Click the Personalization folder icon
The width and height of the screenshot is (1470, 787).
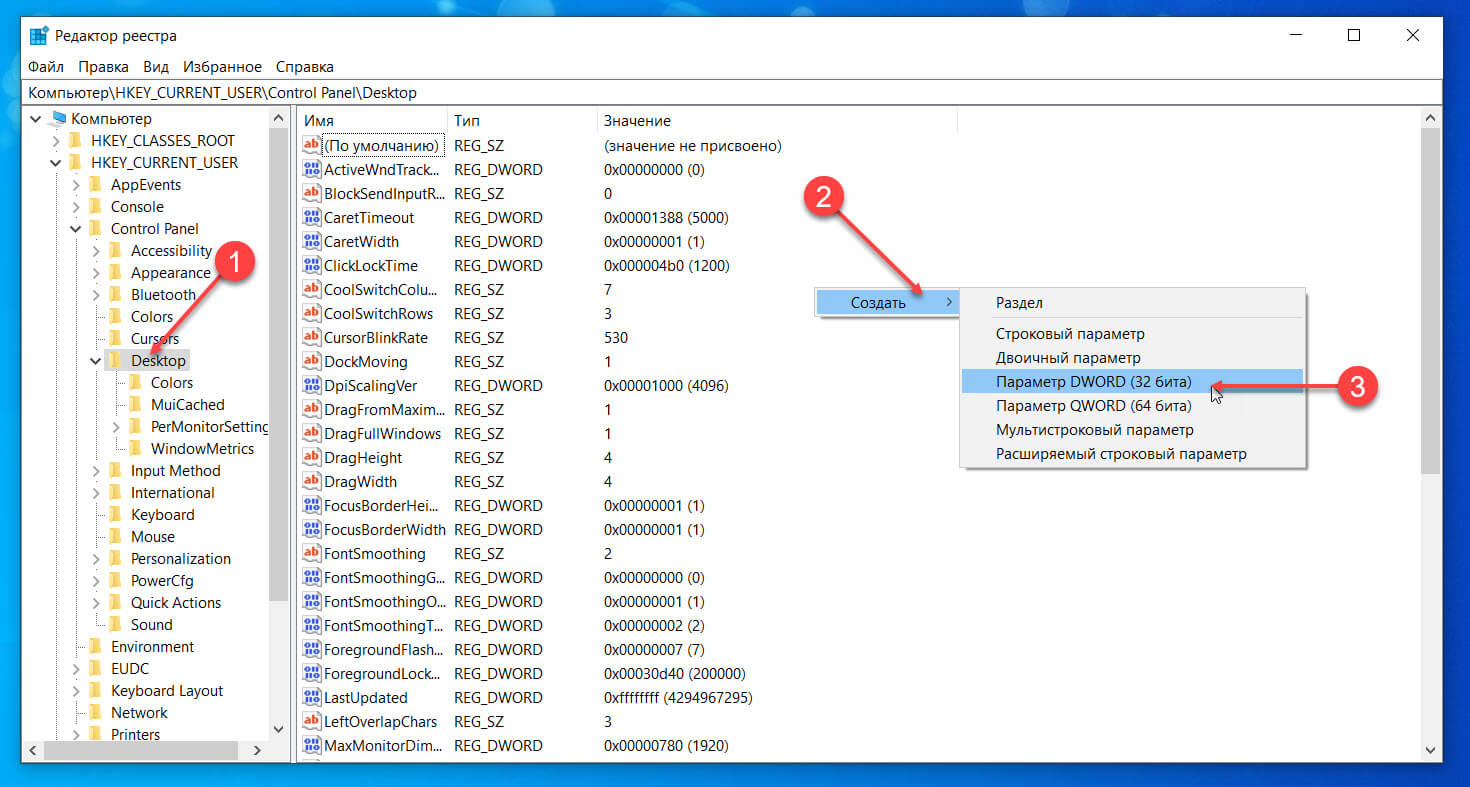(x=115, y=559)
